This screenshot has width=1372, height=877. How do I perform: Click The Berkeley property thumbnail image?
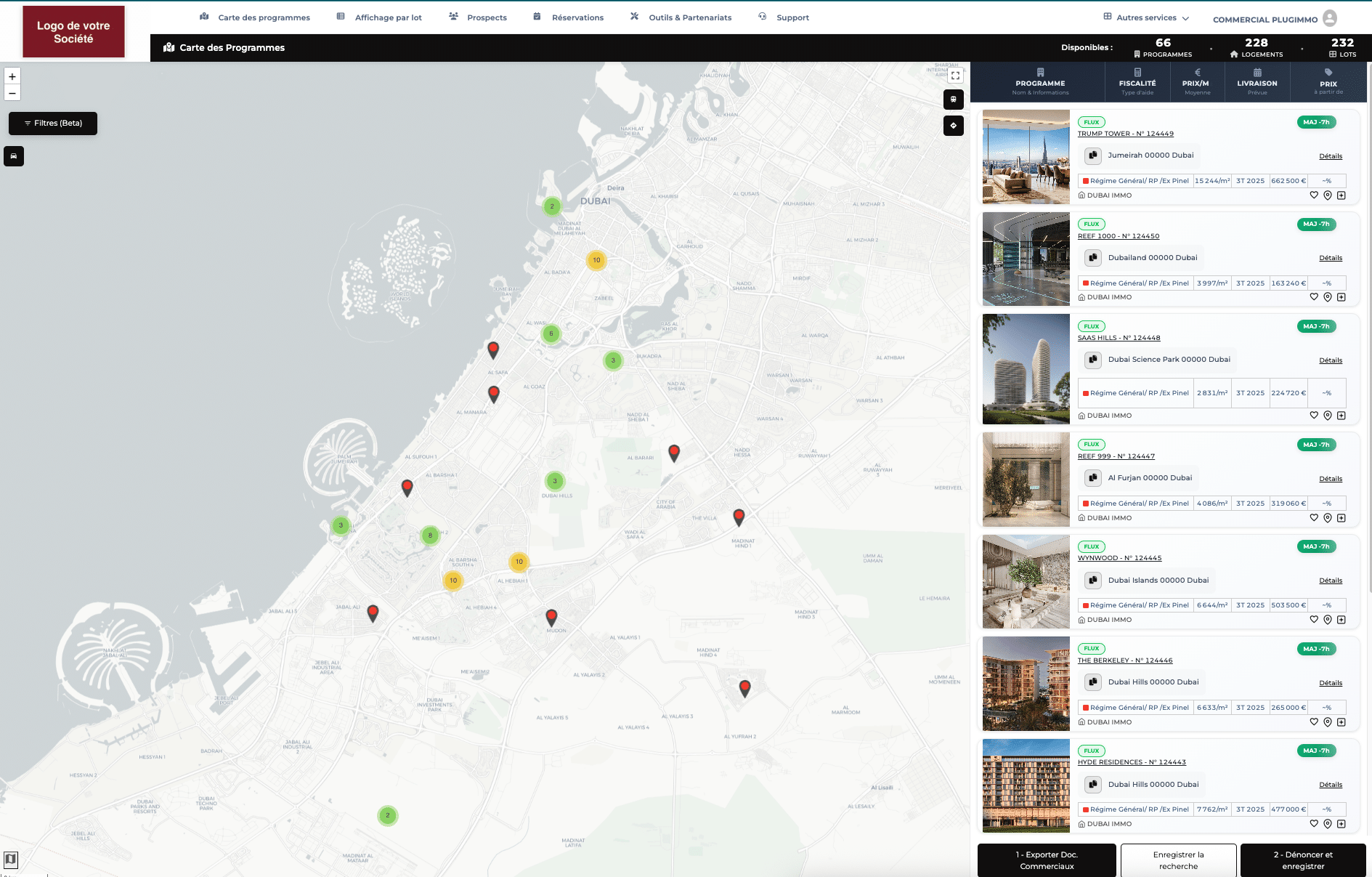coord(1026,684)
